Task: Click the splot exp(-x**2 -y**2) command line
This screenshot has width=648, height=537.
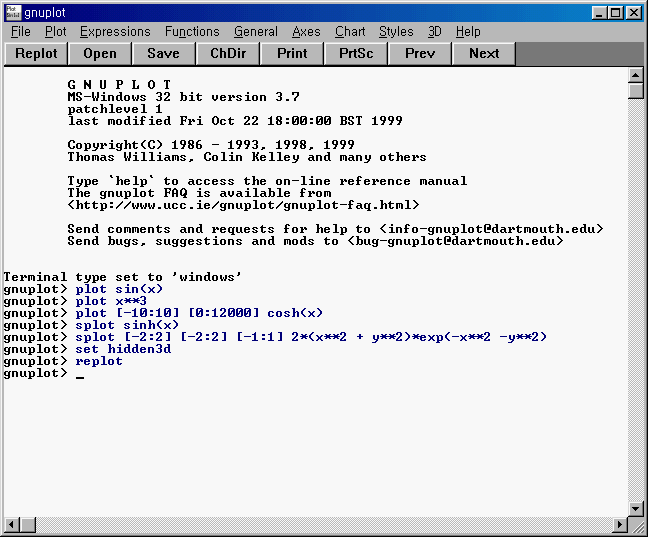Action: [311, 337]
